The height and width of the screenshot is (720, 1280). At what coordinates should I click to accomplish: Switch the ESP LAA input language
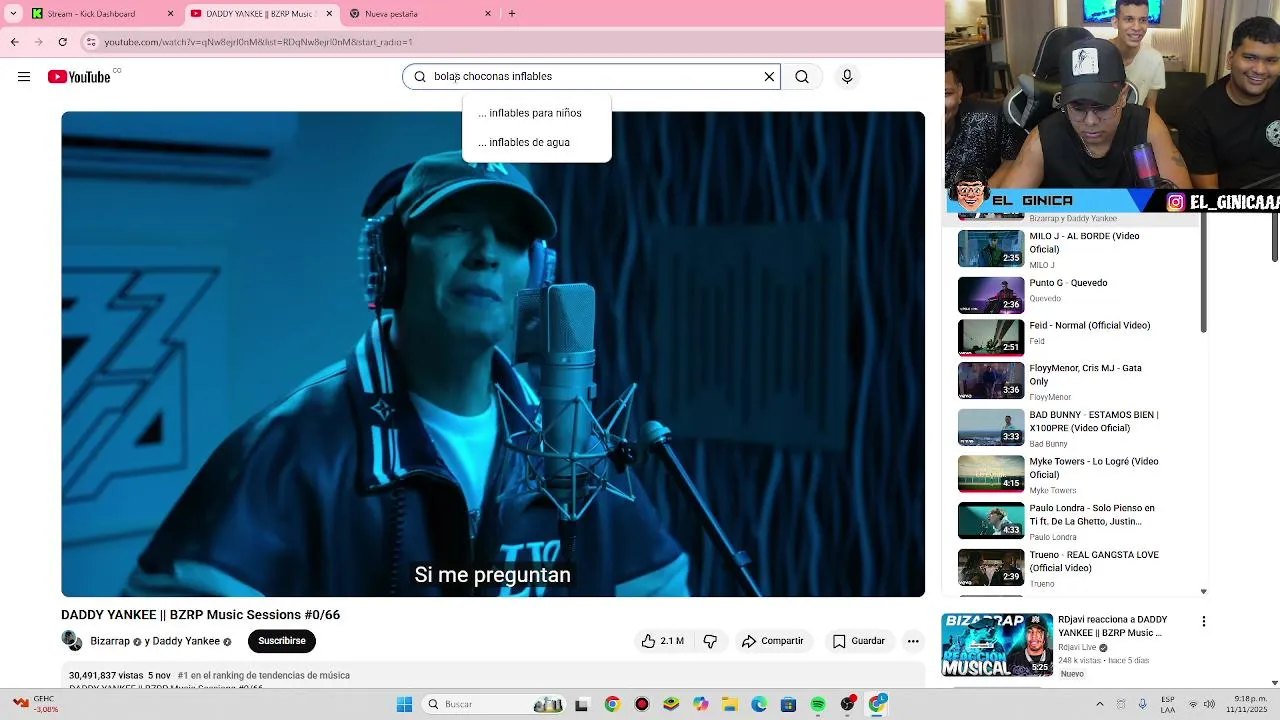(x=1168, y=705)
